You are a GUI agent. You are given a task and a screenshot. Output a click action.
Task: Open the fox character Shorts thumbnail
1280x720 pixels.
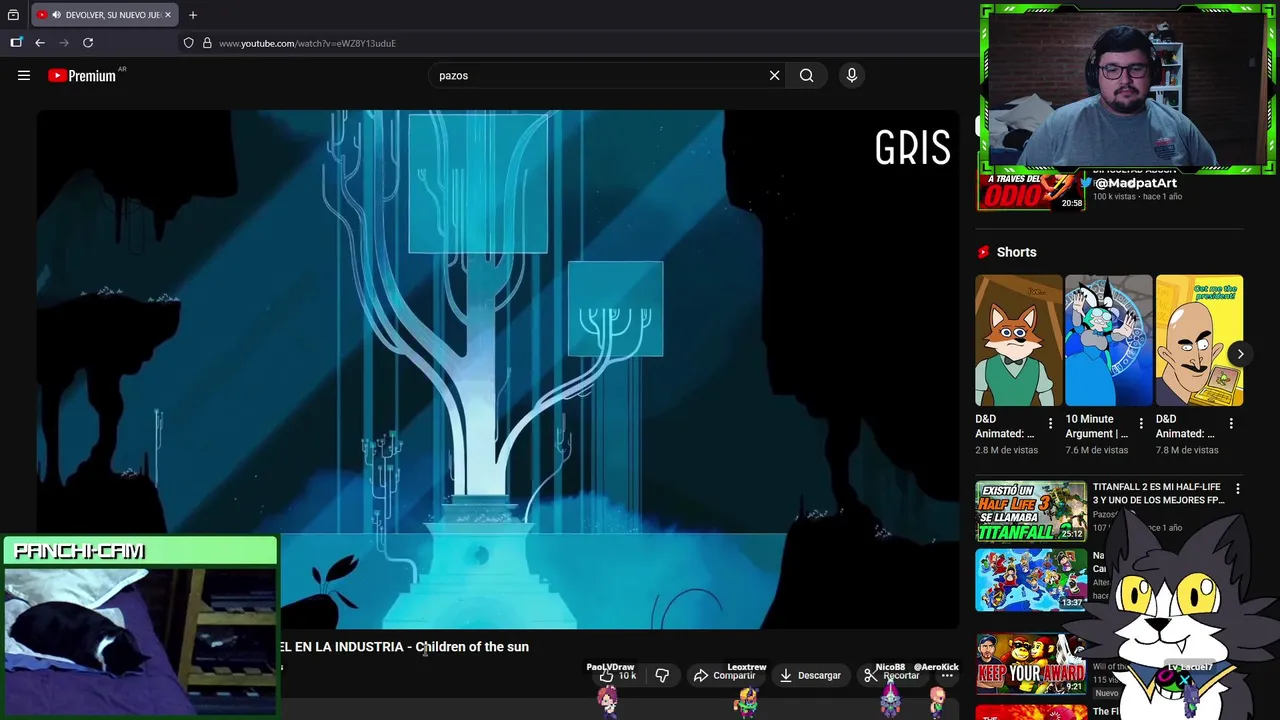1019,340
